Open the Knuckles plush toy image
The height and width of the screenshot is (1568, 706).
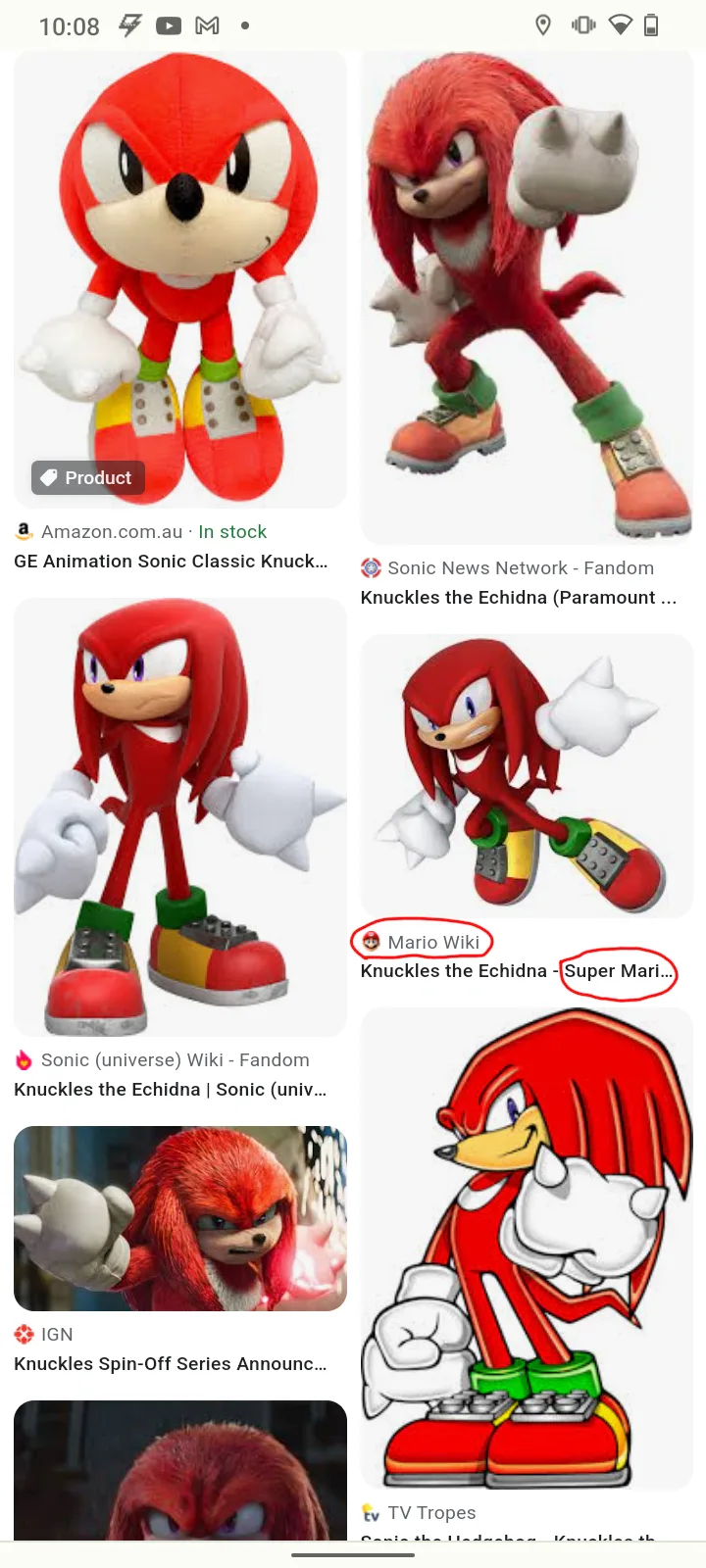(180, 280)
